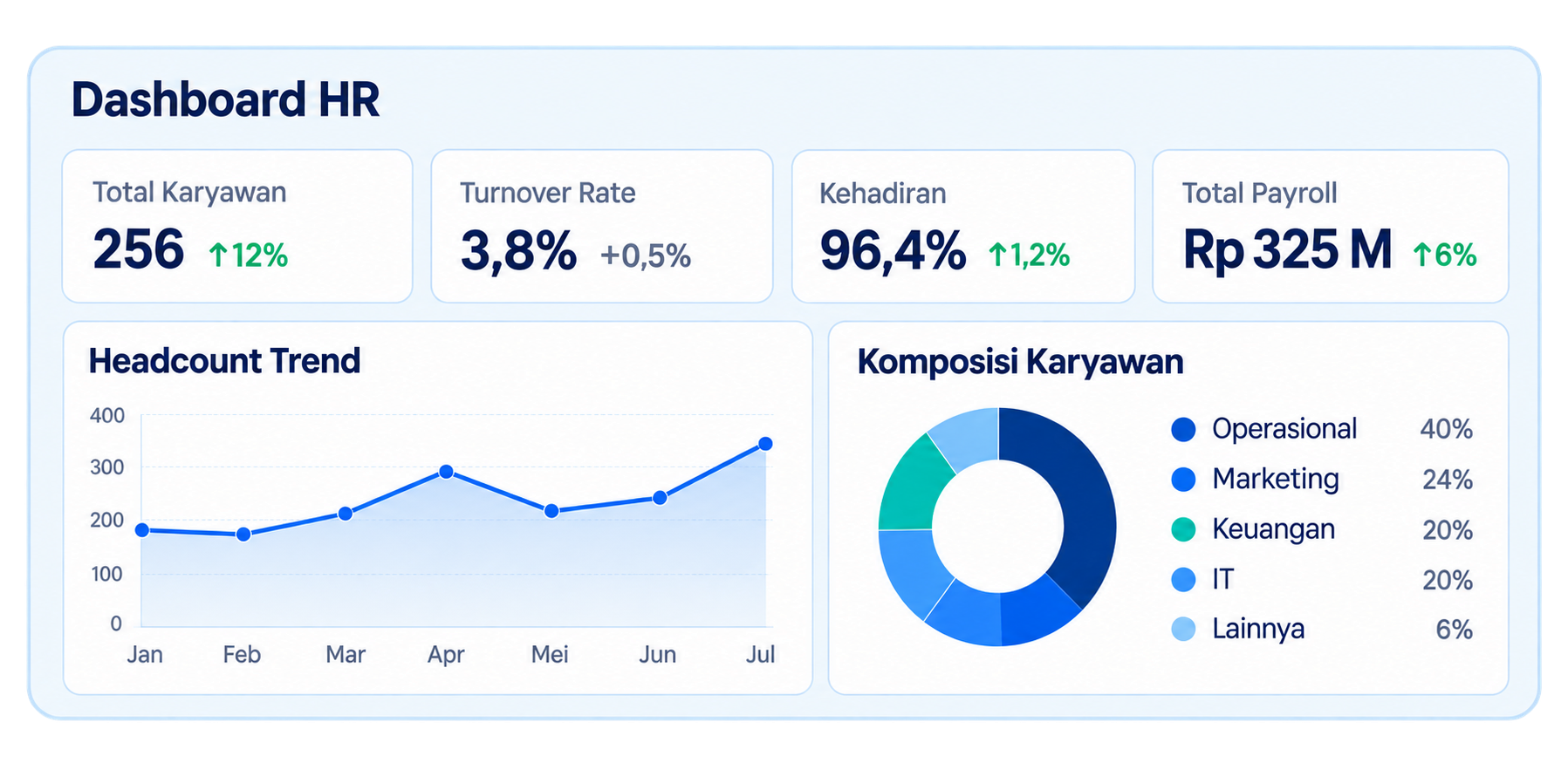
Task: Click the Komposisi Karyawan heading
Action: pyautogui.click(x=1020, y=362)
